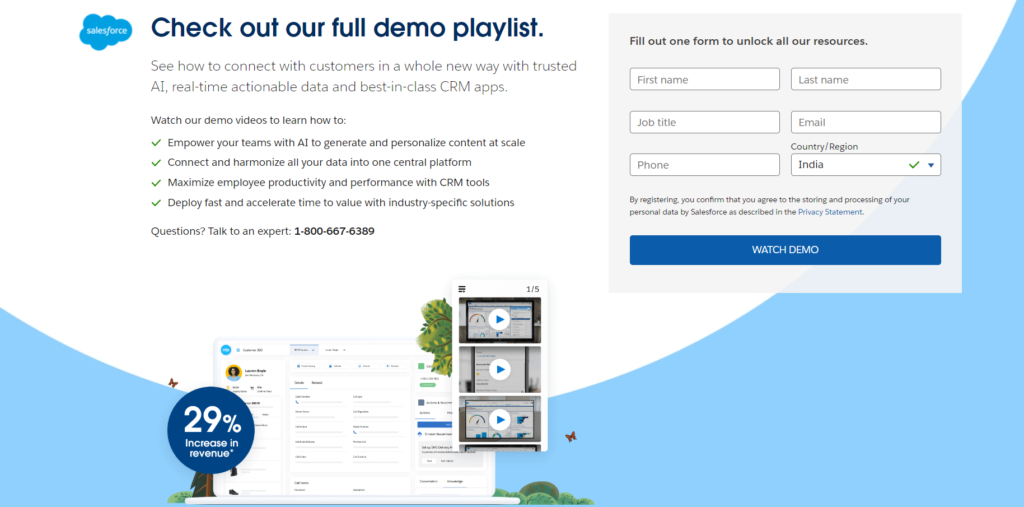Open the playlist menu icon in video widget
The image size is (1024, 507).
point(462,289)
